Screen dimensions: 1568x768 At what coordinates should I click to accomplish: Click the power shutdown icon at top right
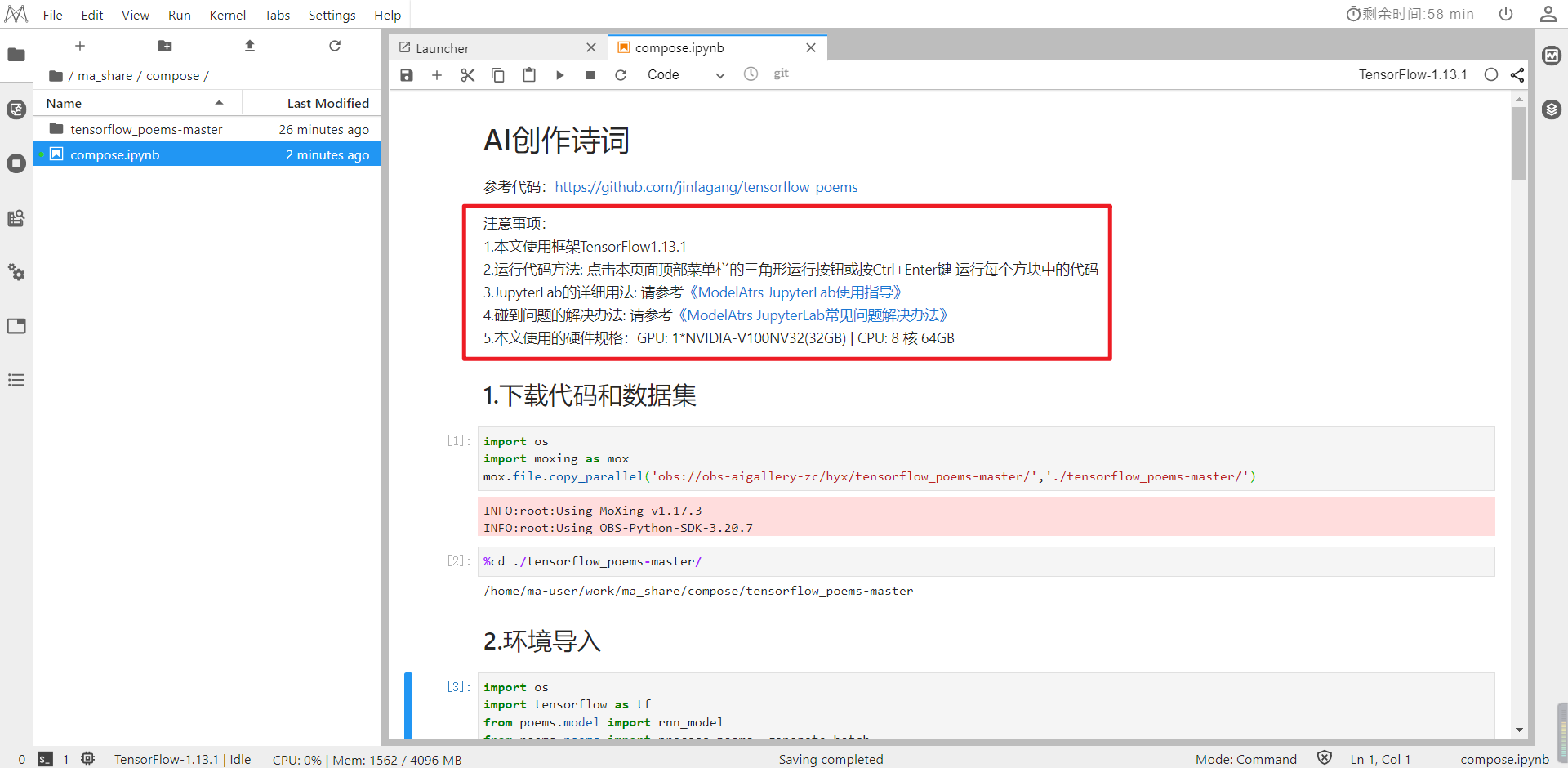pyautogui.click(x=1506, y=14)
